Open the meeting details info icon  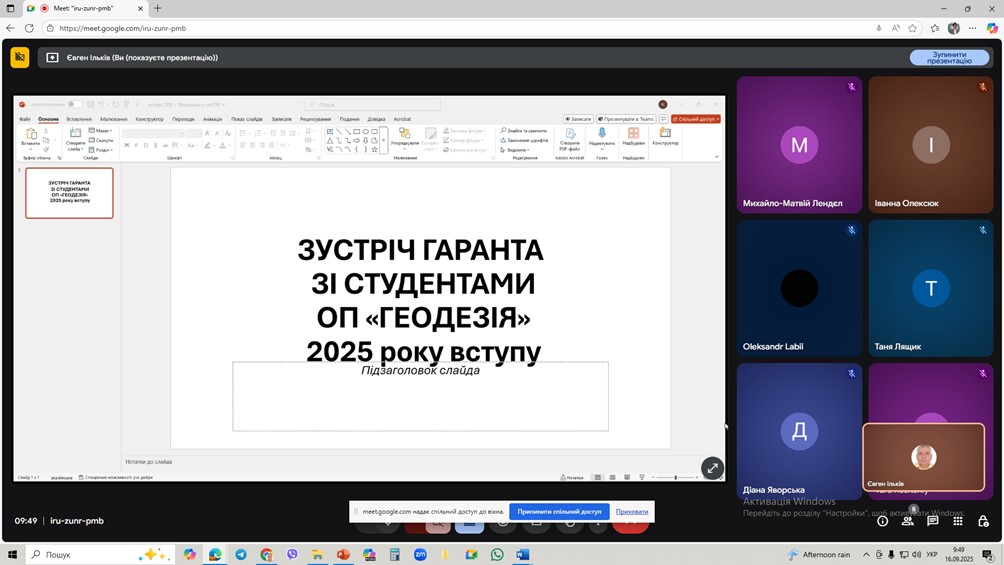pyautogui.click(x=882, y=521)
